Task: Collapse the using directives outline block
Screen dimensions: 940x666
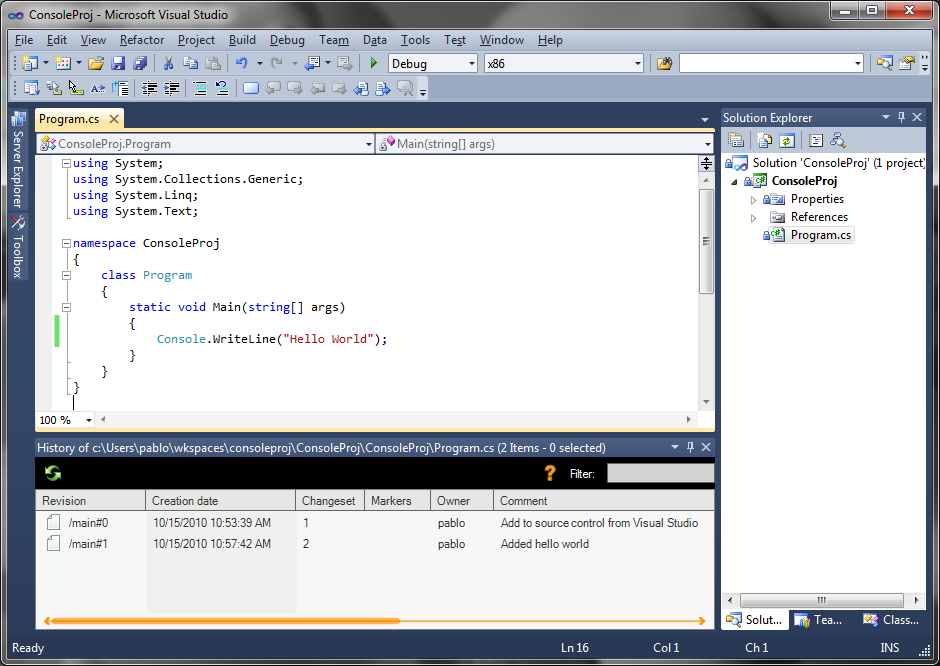Action: (x=67, y=163)
